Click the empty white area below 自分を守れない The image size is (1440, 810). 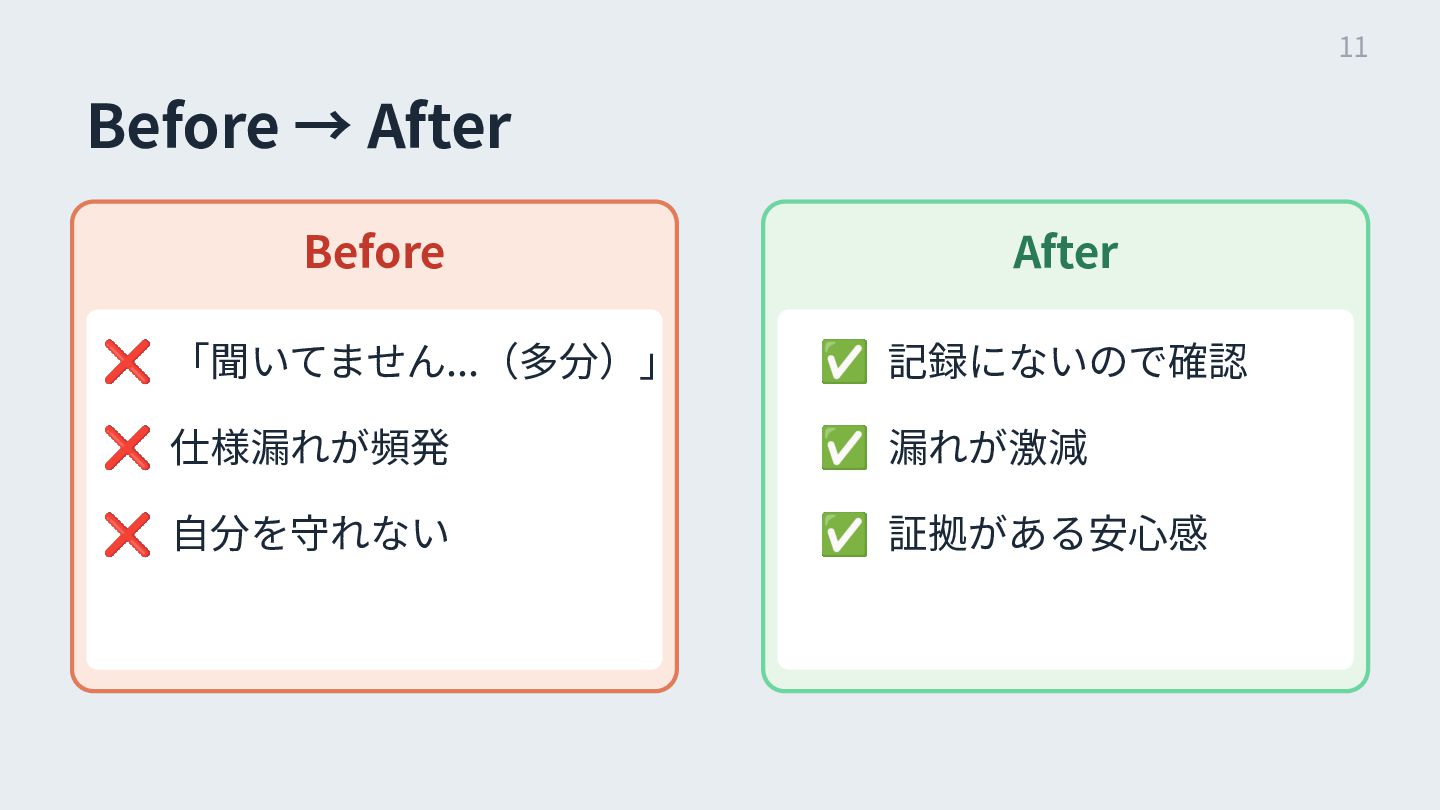pos(374,615)
